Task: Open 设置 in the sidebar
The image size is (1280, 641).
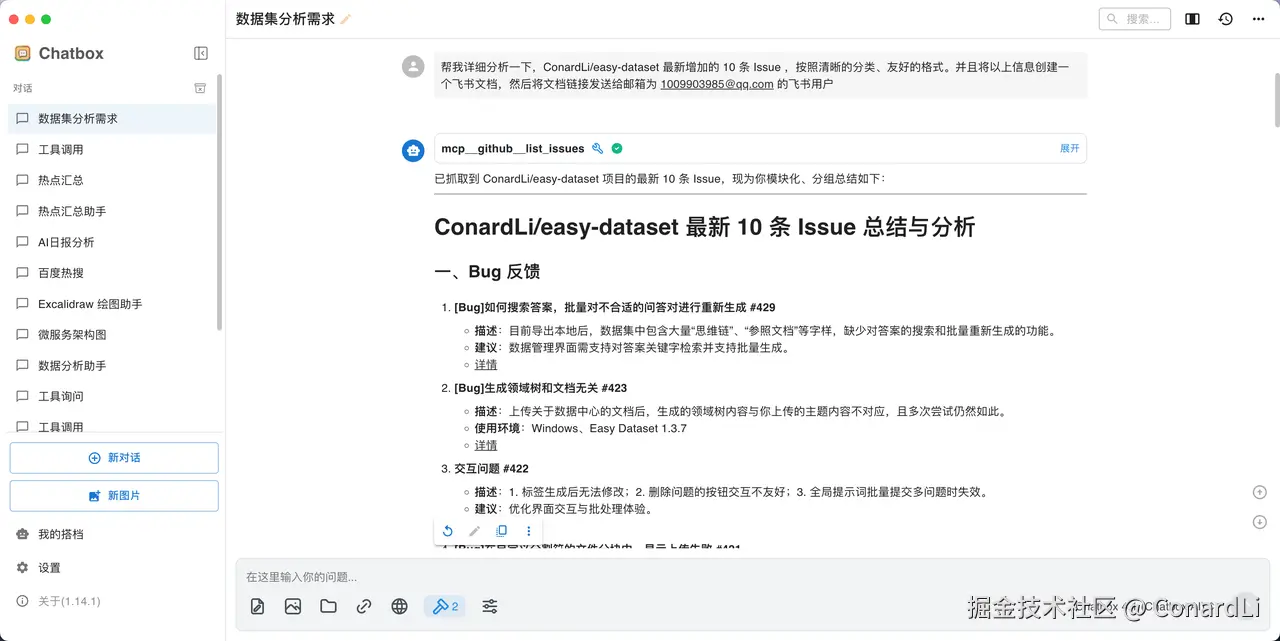Action: tap(112, 568)
